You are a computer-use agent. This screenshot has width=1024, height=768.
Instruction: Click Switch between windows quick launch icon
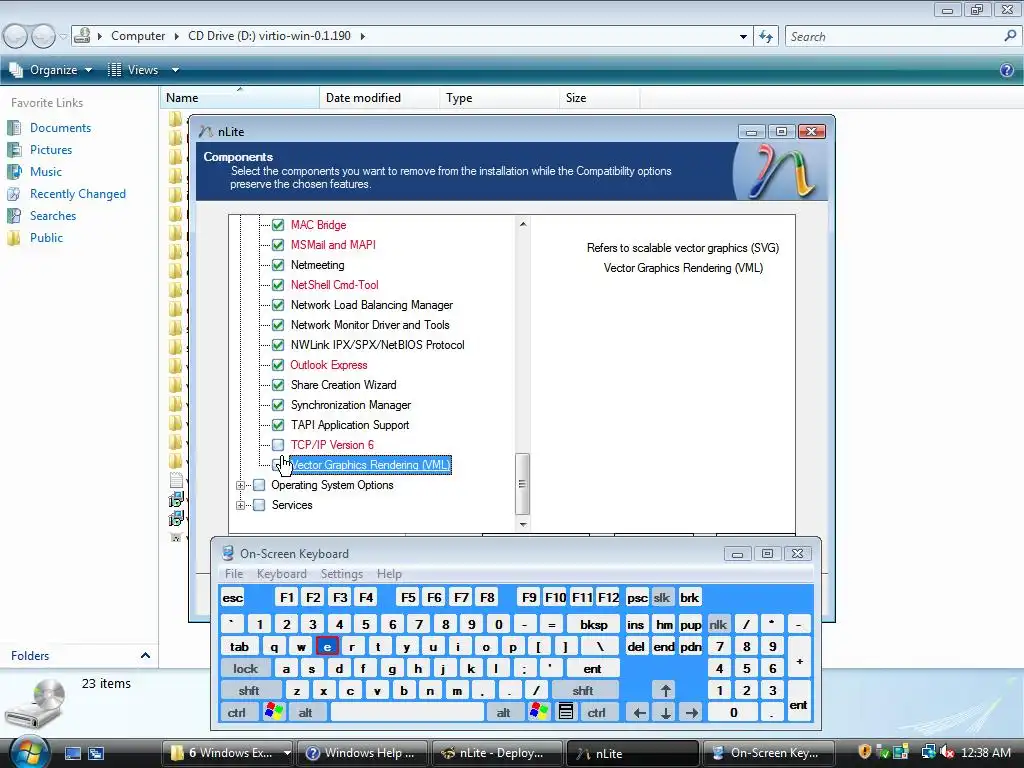96,753
